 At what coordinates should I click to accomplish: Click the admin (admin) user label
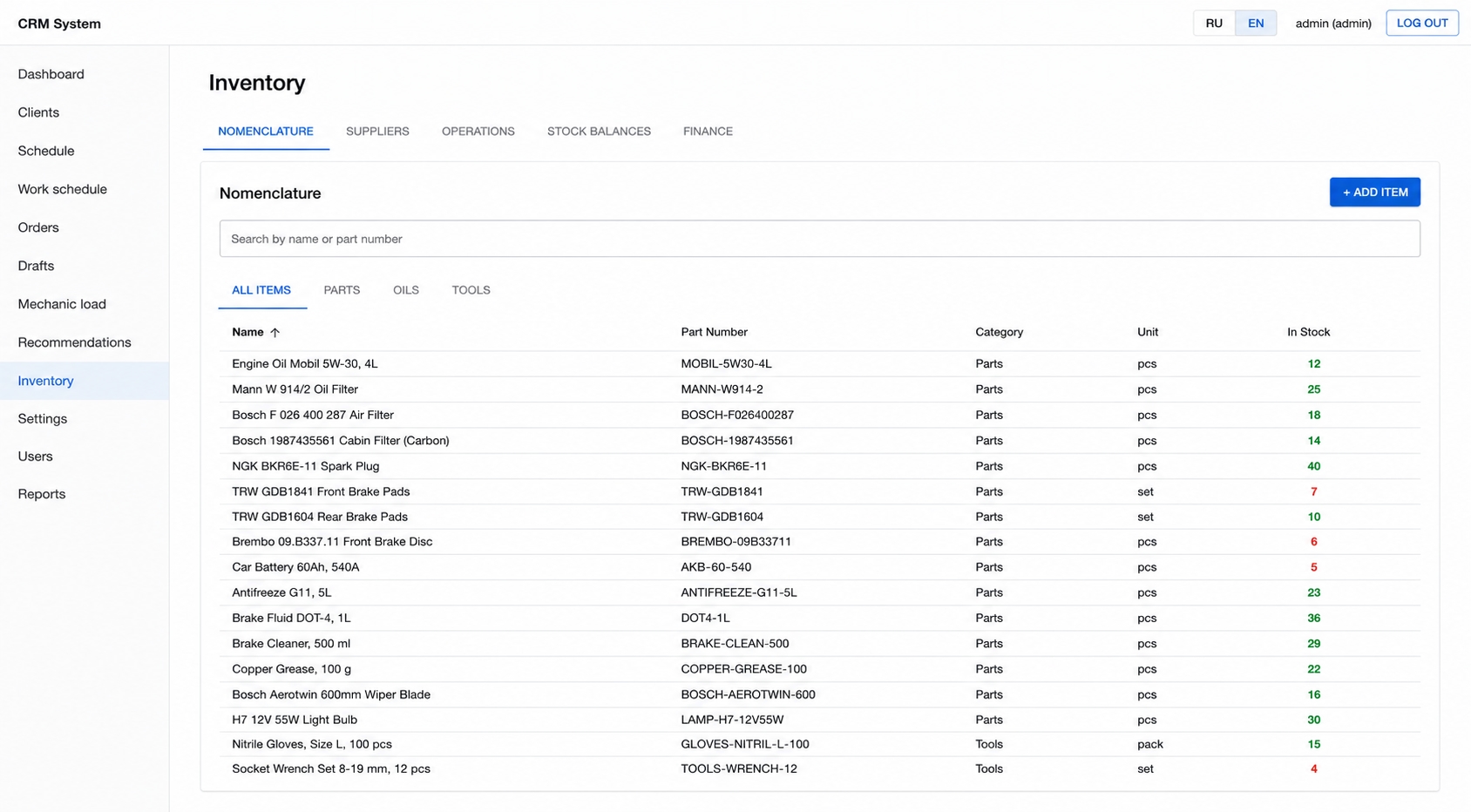click(1333, 24)
